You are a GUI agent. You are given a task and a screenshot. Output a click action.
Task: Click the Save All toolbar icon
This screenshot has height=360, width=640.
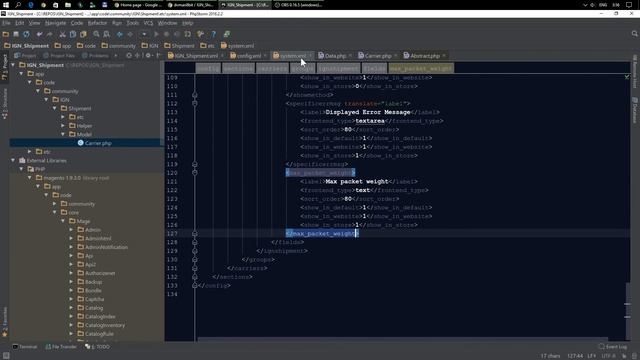pos(16,34)
